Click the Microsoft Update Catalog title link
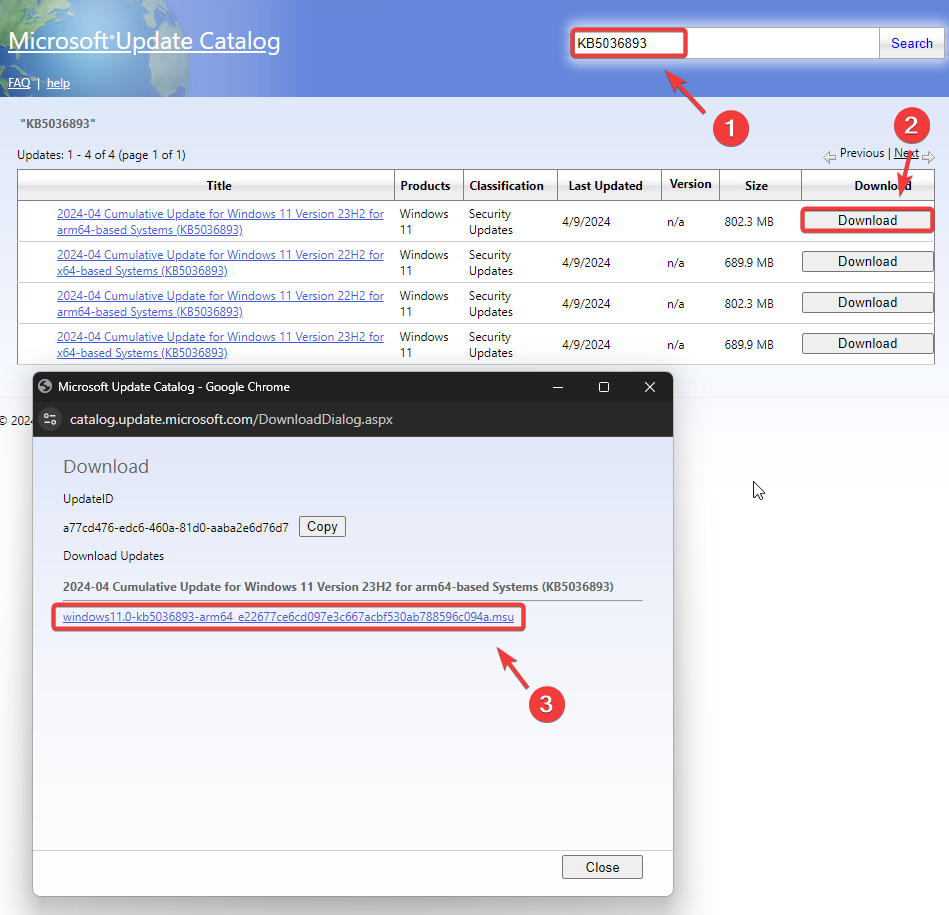The height and width of the screenshot is (915, 949). pos(144,41)
